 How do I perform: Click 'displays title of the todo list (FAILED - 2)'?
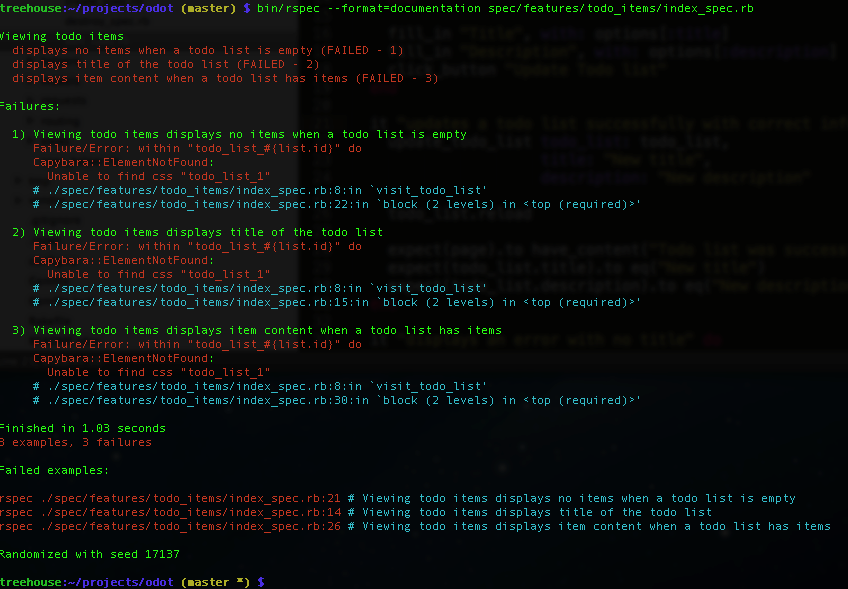click(x=165, y=64)
